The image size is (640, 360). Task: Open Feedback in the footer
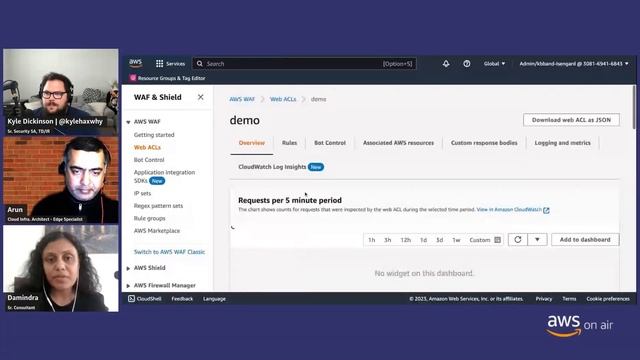coord(182,299)
